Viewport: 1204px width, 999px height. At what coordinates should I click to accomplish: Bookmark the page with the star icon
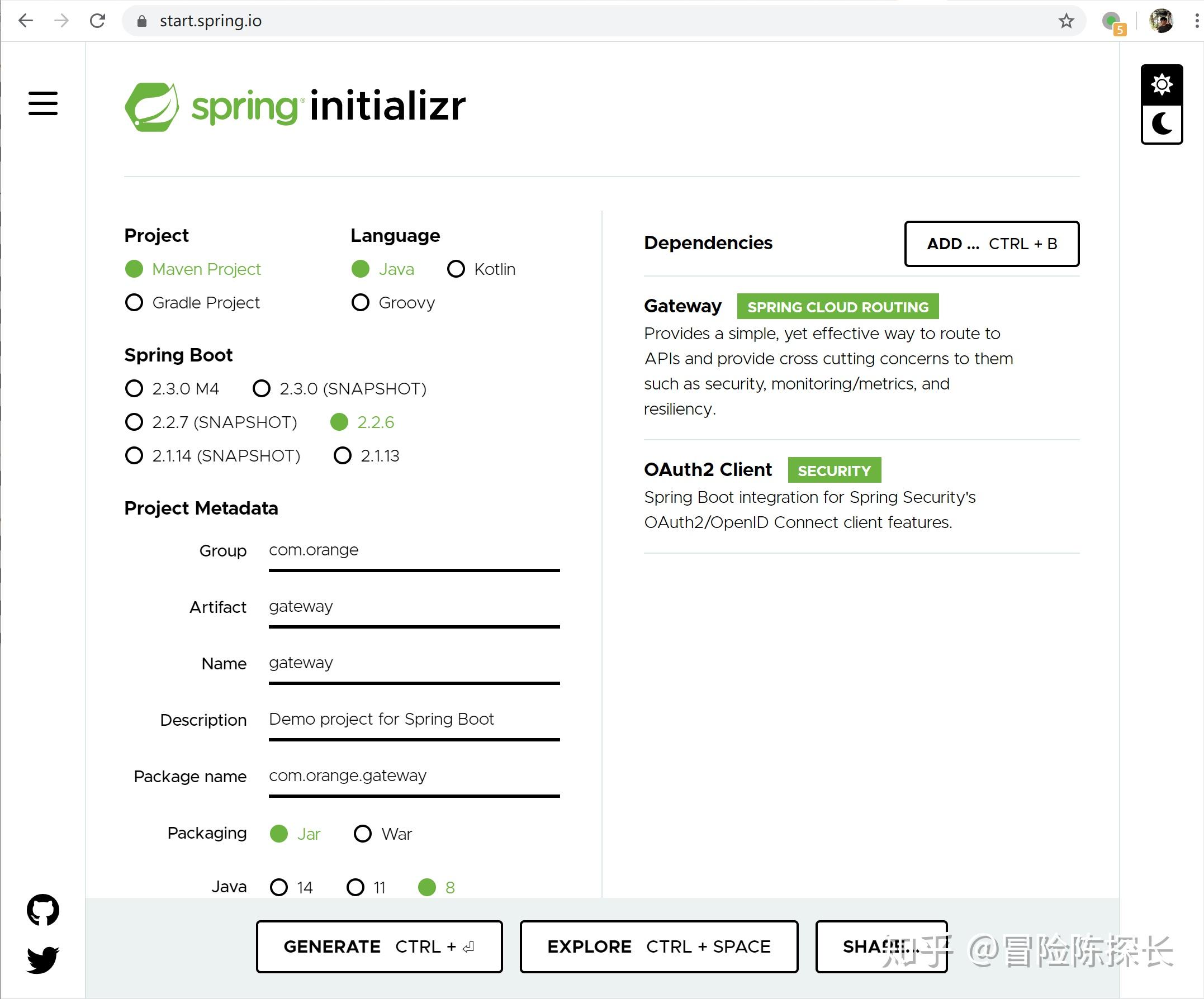tap(1066, 21)
